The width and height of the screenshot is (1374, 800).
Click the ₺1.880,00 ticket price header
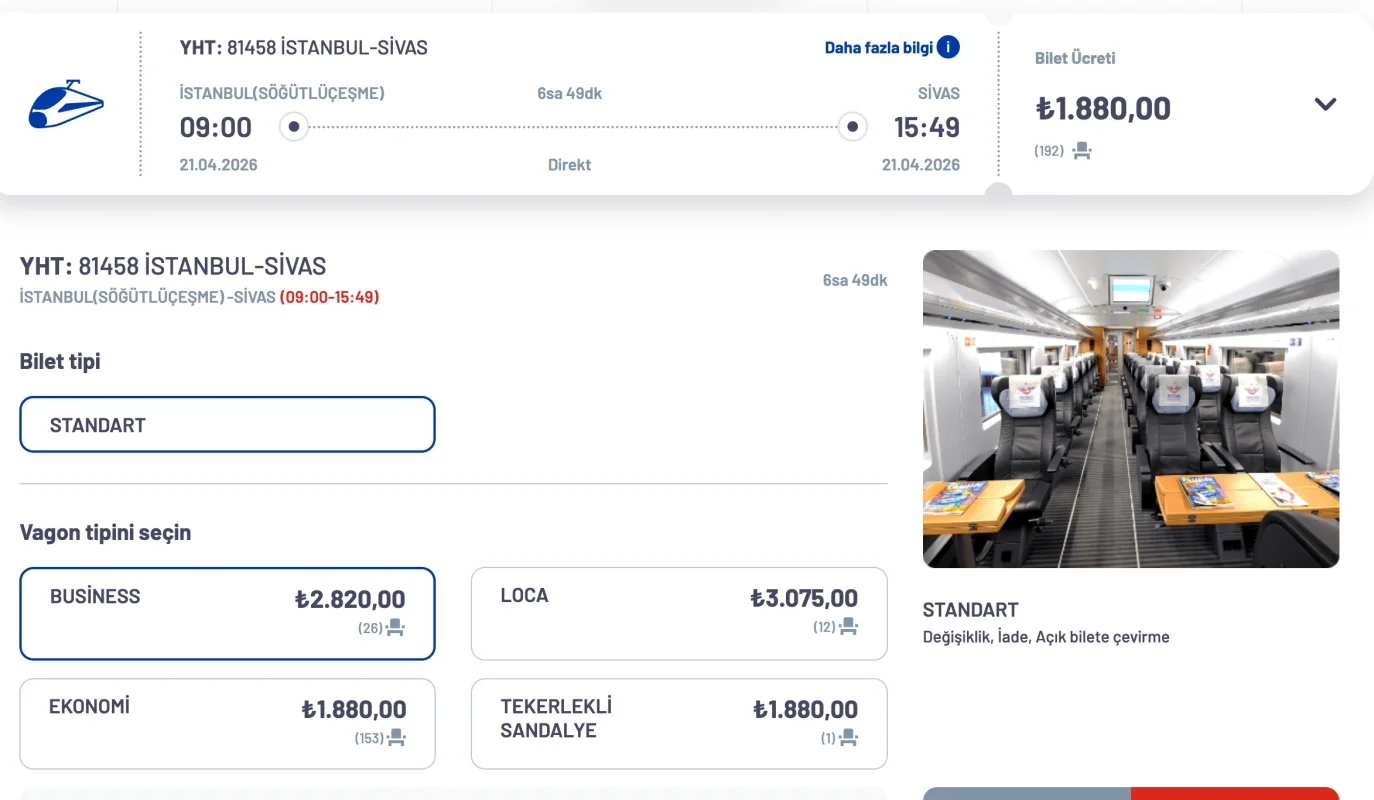[1103, 108]
